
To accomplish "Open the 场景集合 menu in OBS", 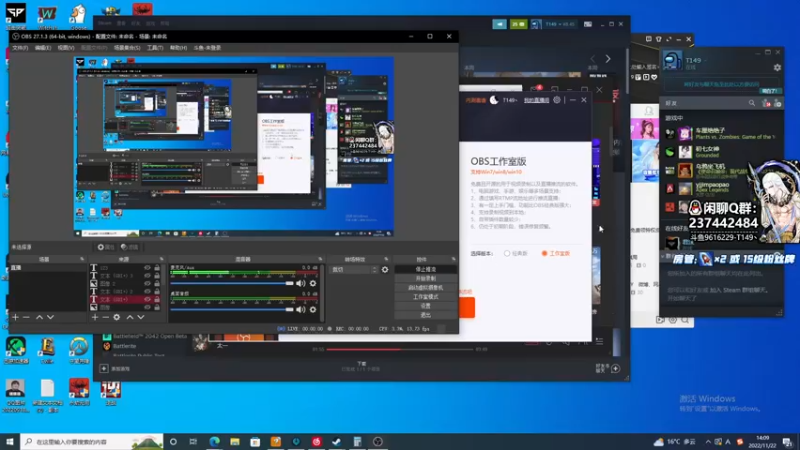I will 127,47.
